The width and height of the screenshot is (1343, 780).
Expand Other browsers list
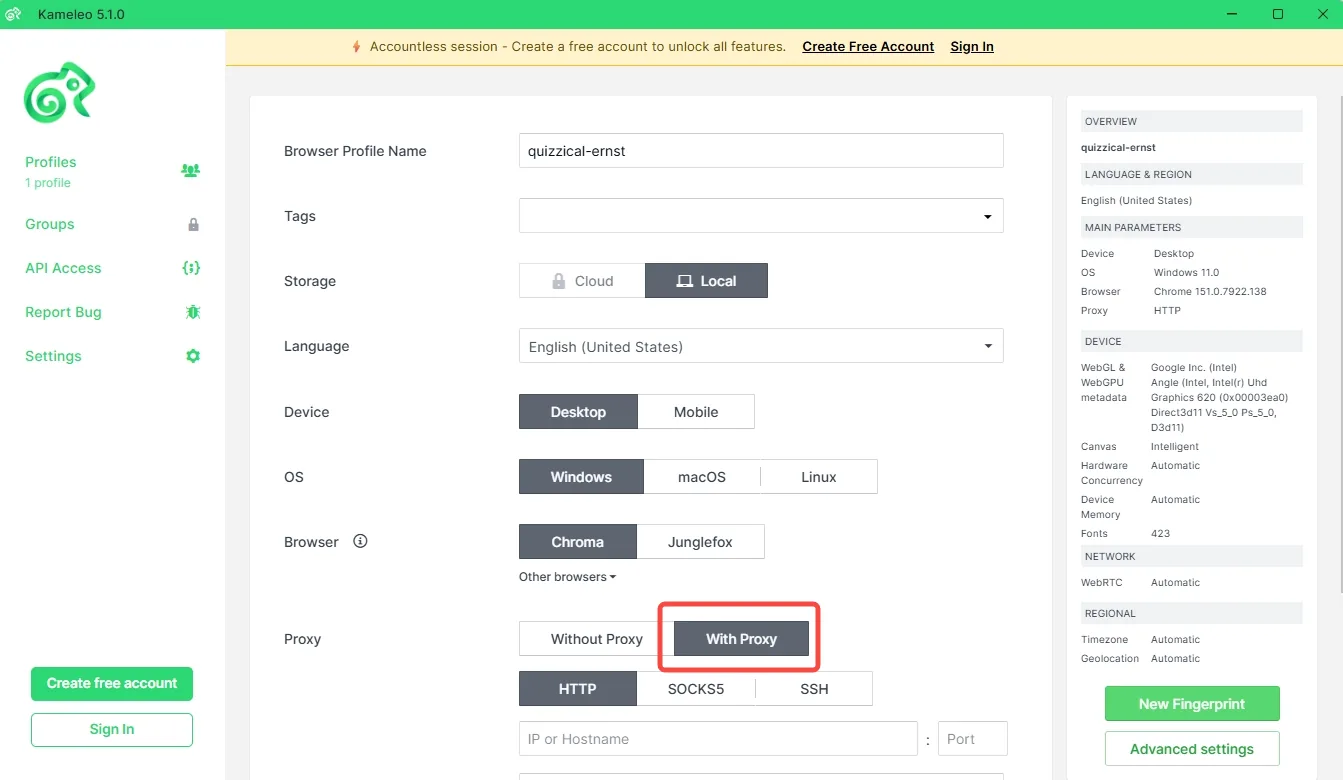pos(567,577)
